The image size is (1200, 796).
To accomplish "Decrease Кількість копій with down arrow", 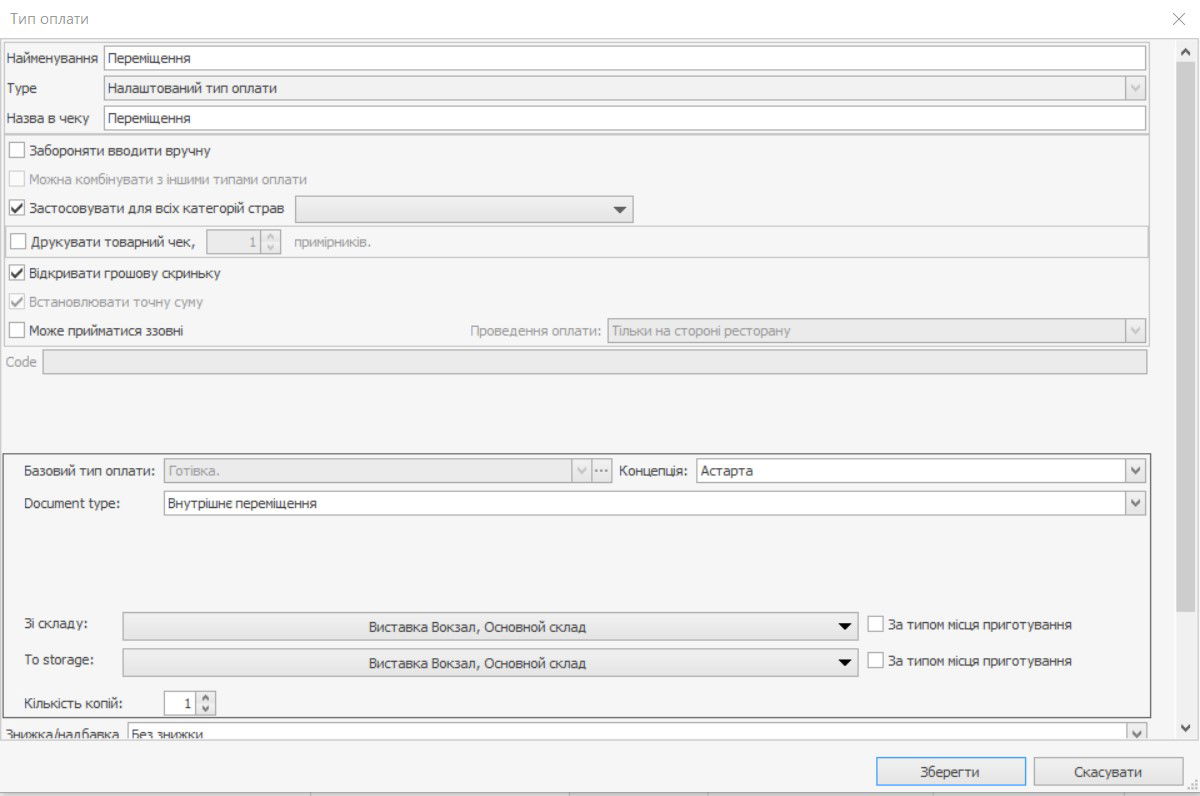I will pyautogui.click(x=206, y=709).
